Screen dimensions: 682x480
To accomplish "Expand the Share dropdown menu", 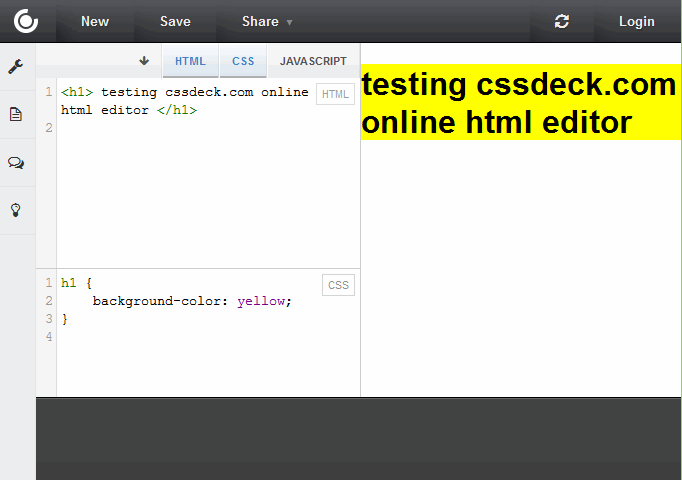I will [x=267, y=21].
